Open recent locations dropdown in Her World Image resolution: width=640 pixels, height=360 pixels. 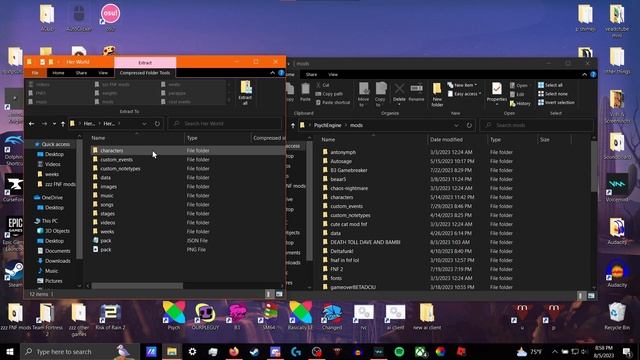coord(54,124)
